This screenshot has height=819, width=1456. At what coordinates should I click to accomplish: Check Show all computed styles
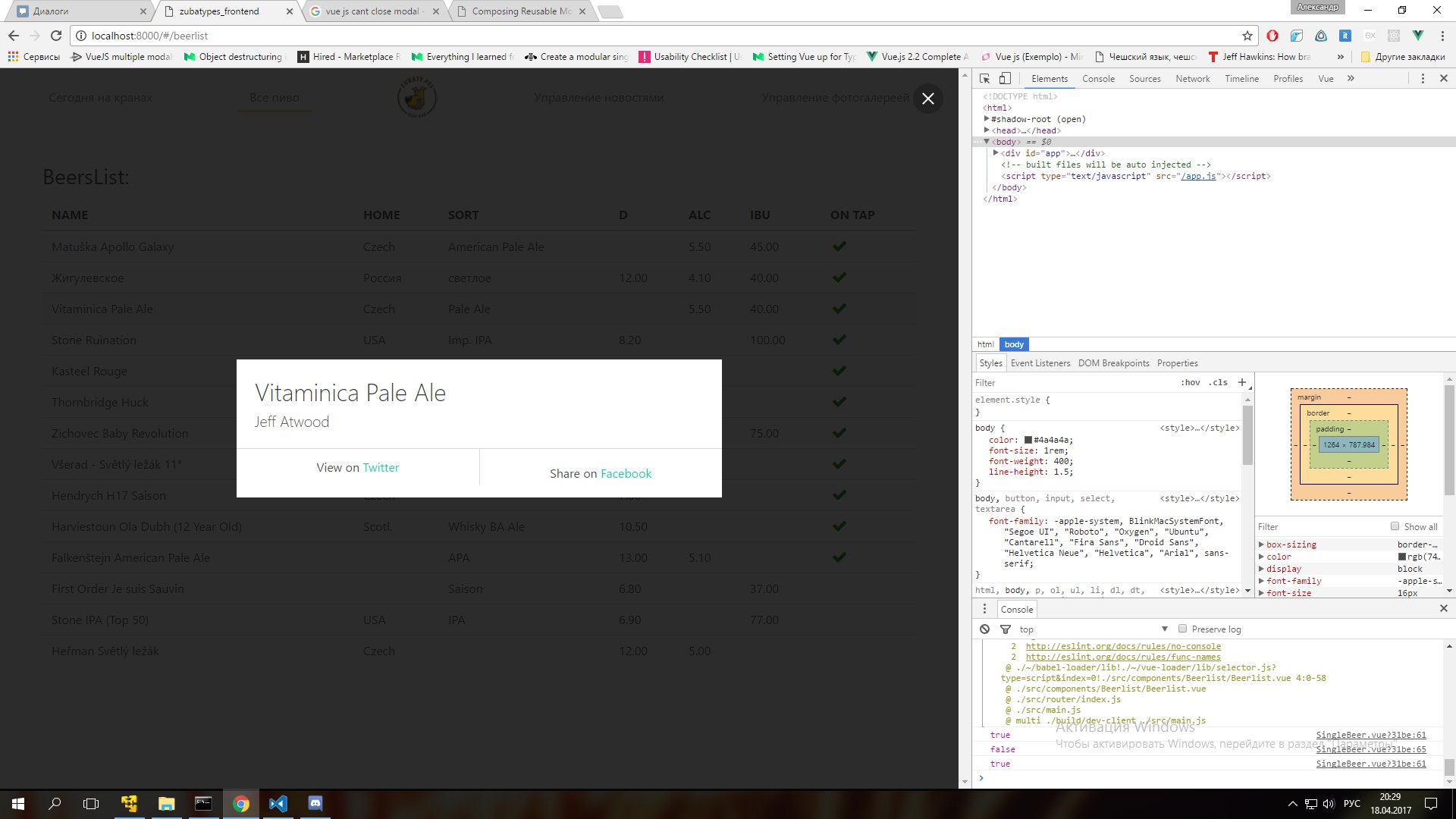coord(1395,526)
